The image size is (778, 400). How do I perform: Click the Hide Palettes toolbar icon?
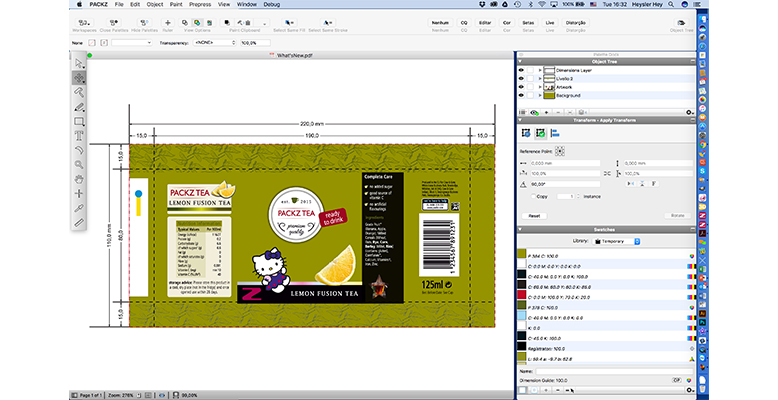pos(144,23)
